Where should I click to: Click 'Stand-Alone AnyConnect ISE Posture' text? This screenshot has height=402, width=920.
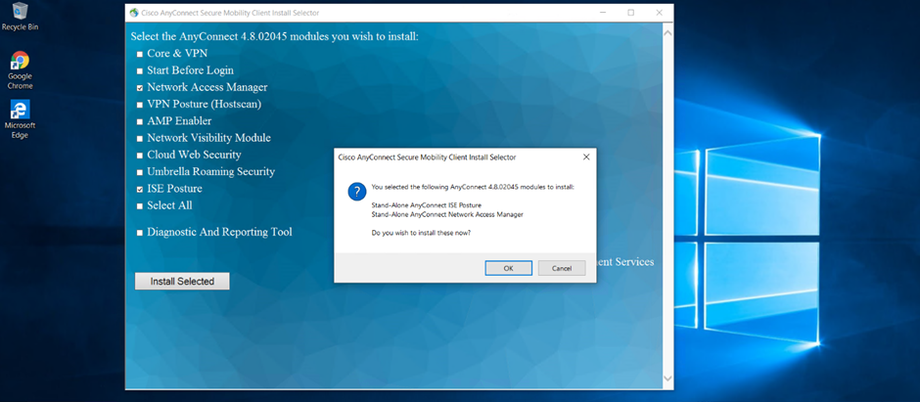[x=427, y=205]
